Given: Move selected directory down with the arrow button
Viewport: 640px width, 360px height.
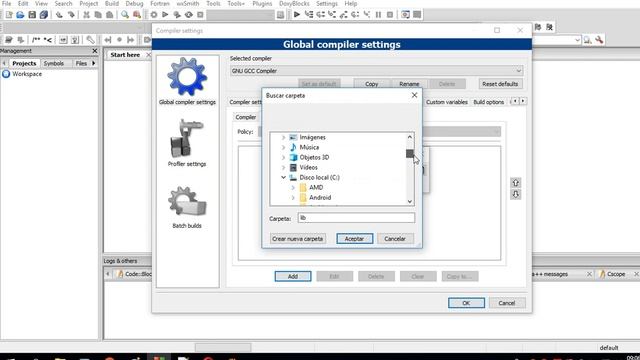Looking at the screenshot, I should (516, 194).
